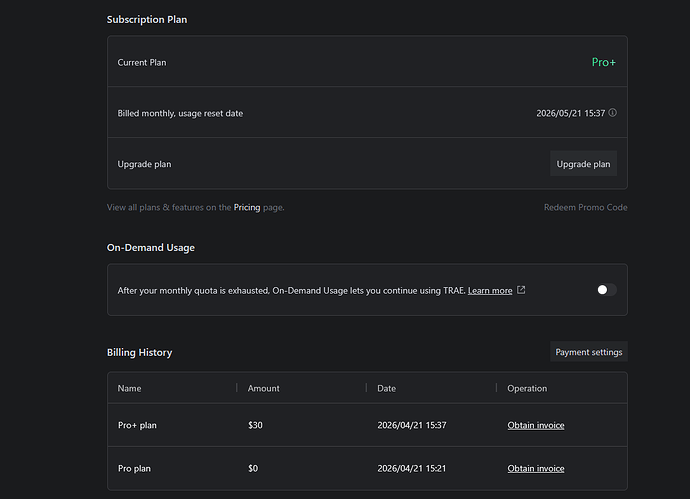Click the divider between Name and Amount columns

click(x=237, y=388)
